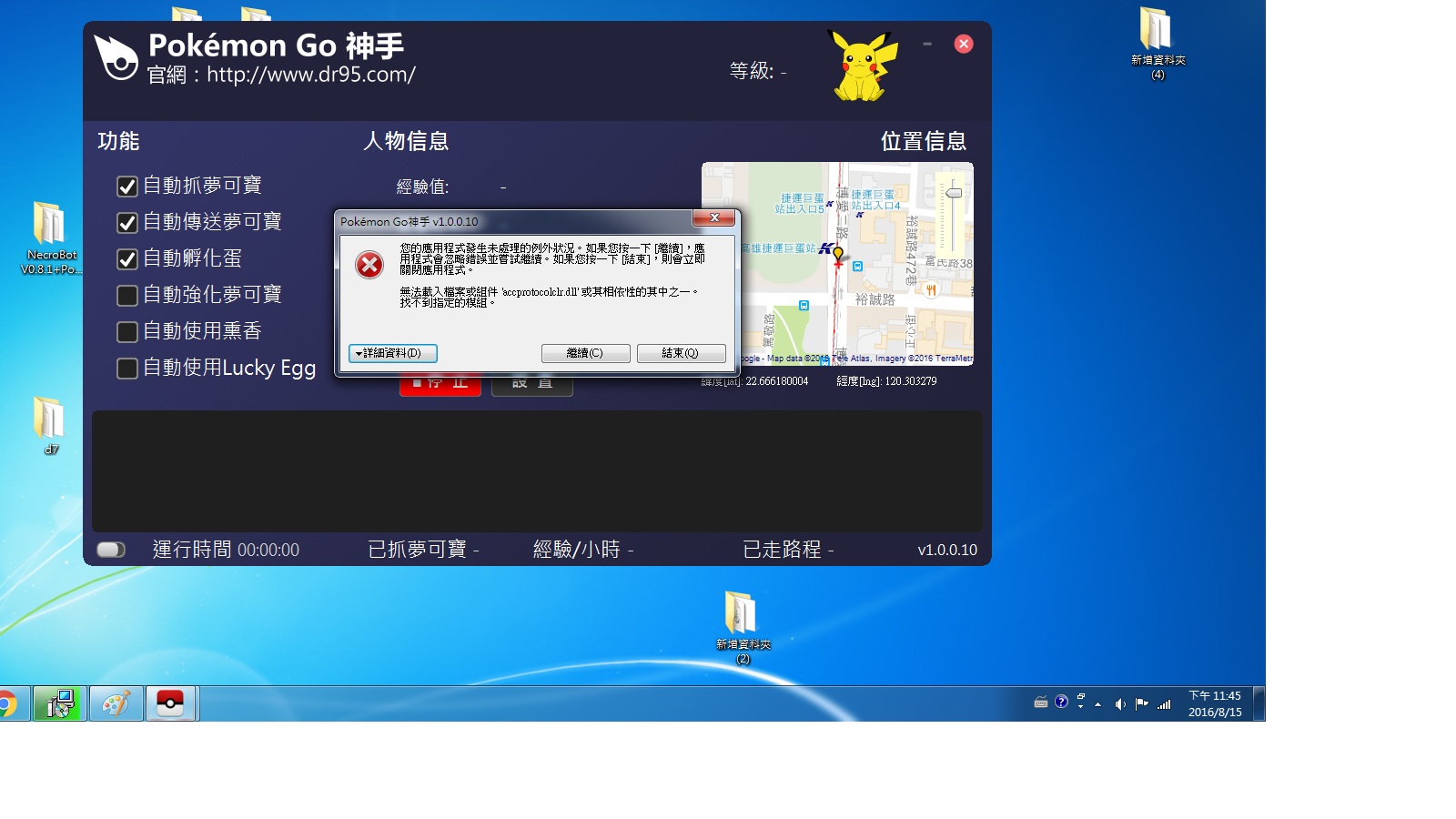Image resolution: width=1456 pixels, height=819 pixels.
Task: Enable the 自動使用Lucky Egg checkbox
Action: coord(127,369)
